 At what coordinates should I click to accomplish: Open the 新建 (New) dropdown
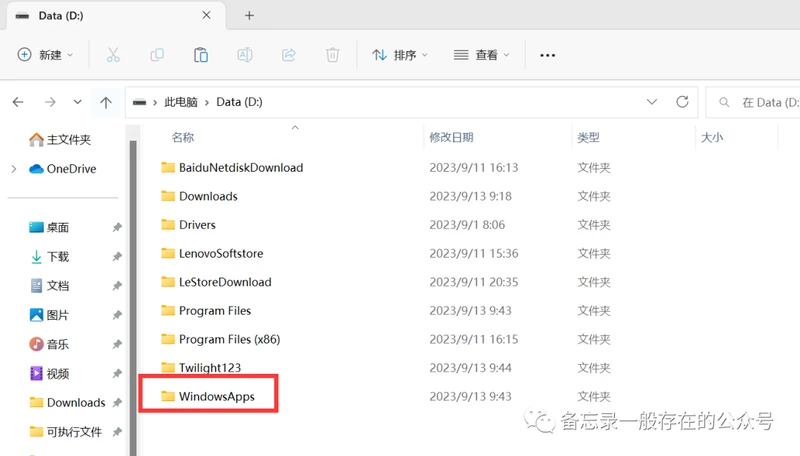pos(47,55)
